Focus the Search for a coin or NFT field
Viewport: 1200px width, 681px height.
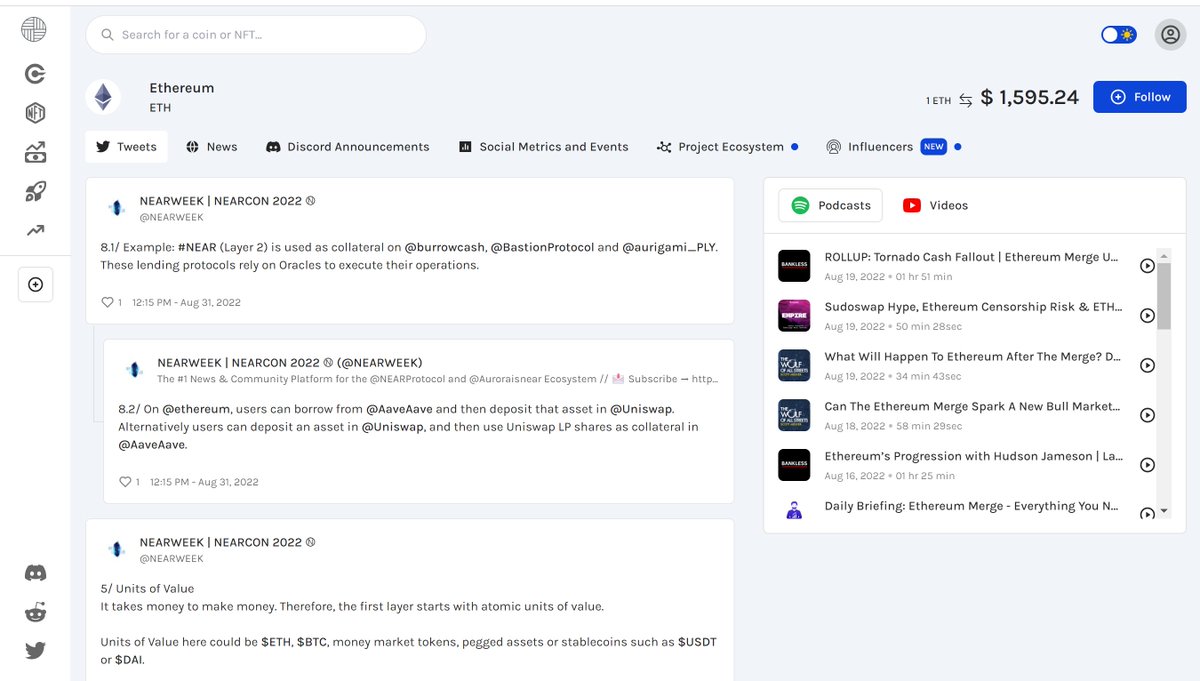click(256, 35)
